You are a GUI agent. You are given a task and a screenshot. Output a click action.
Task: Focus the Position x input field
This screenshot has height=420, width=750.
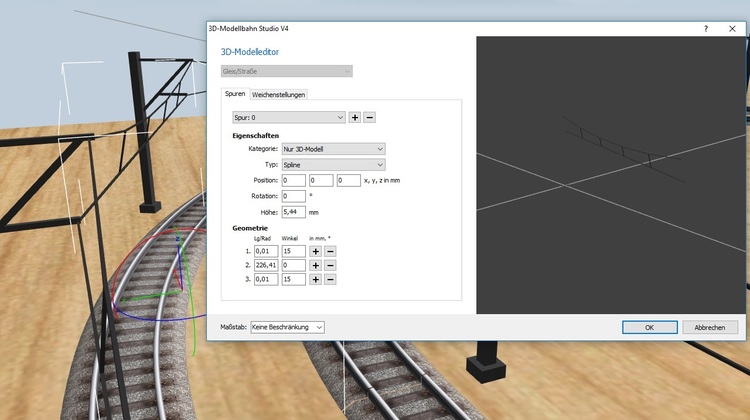click(293, 180)
